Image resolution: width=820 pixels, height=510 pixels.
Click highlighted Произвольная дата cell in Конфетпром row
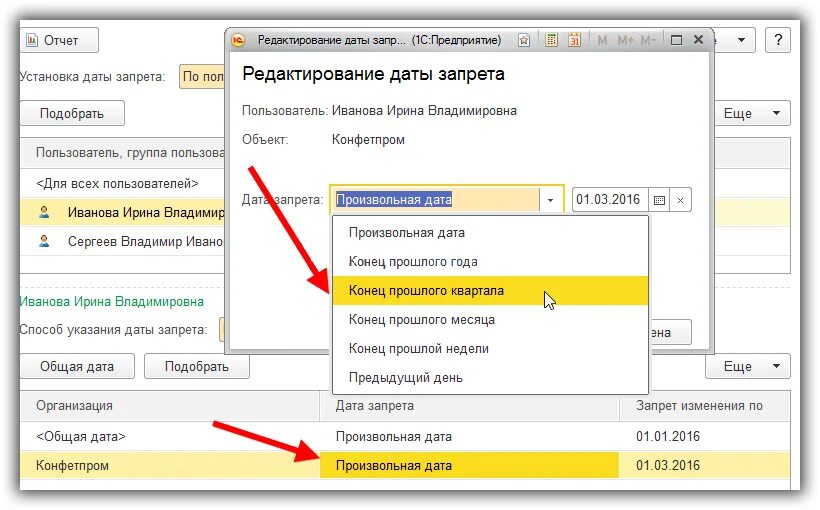(469, 466)
